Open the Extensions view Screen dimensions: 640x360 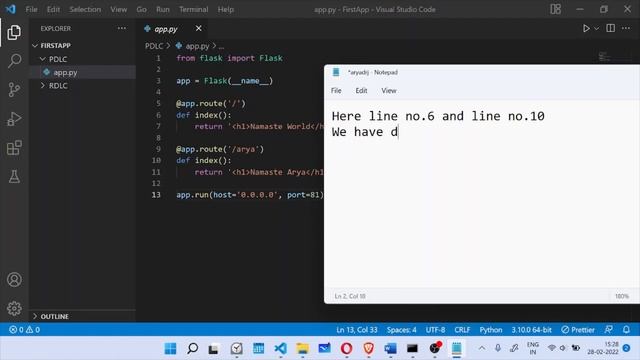tap(14, 148)
